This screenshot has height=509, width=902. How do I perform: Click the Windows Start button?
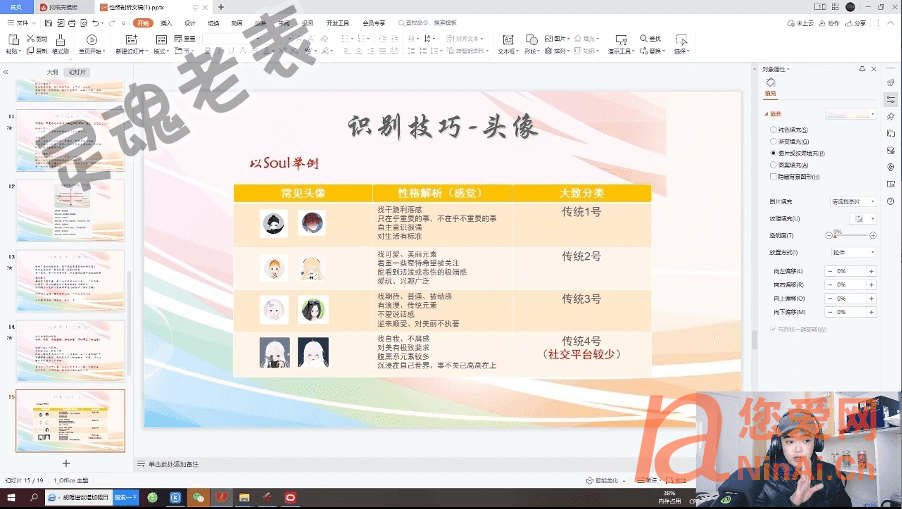[x=11, y=497]
